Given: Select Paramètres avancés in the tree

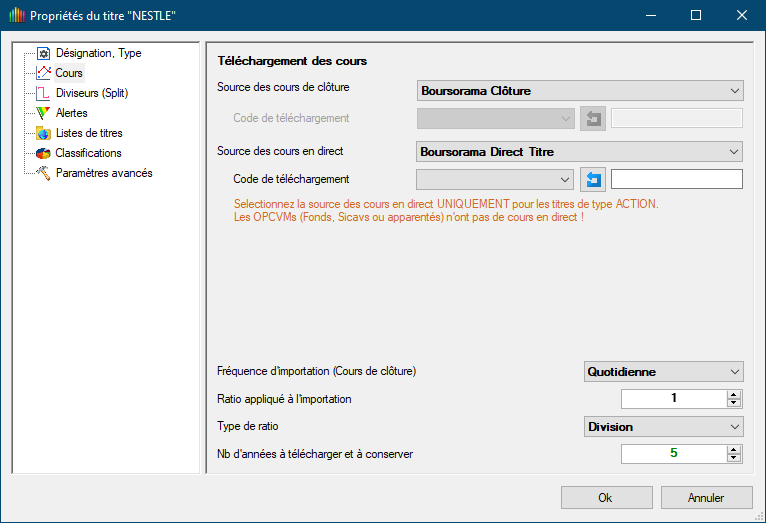Looking at the screenshot, I should point(104,173).
